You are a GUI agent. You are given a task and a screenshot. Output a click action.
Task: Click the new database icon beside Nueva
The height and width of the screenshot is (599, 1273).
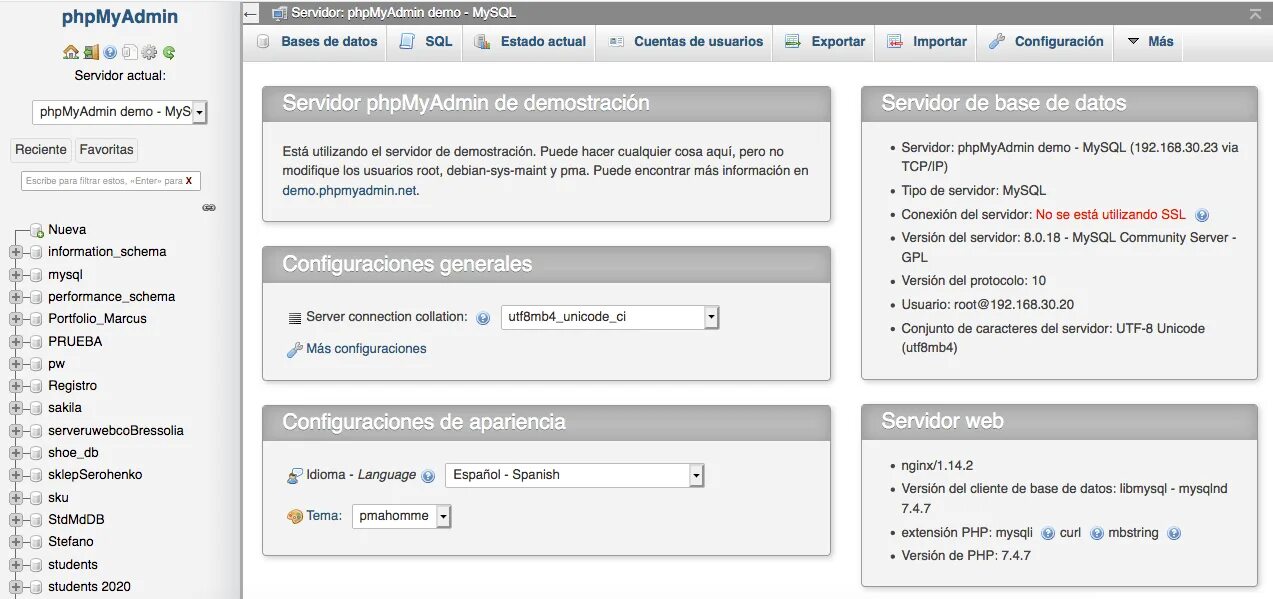(x=36, y=230)
